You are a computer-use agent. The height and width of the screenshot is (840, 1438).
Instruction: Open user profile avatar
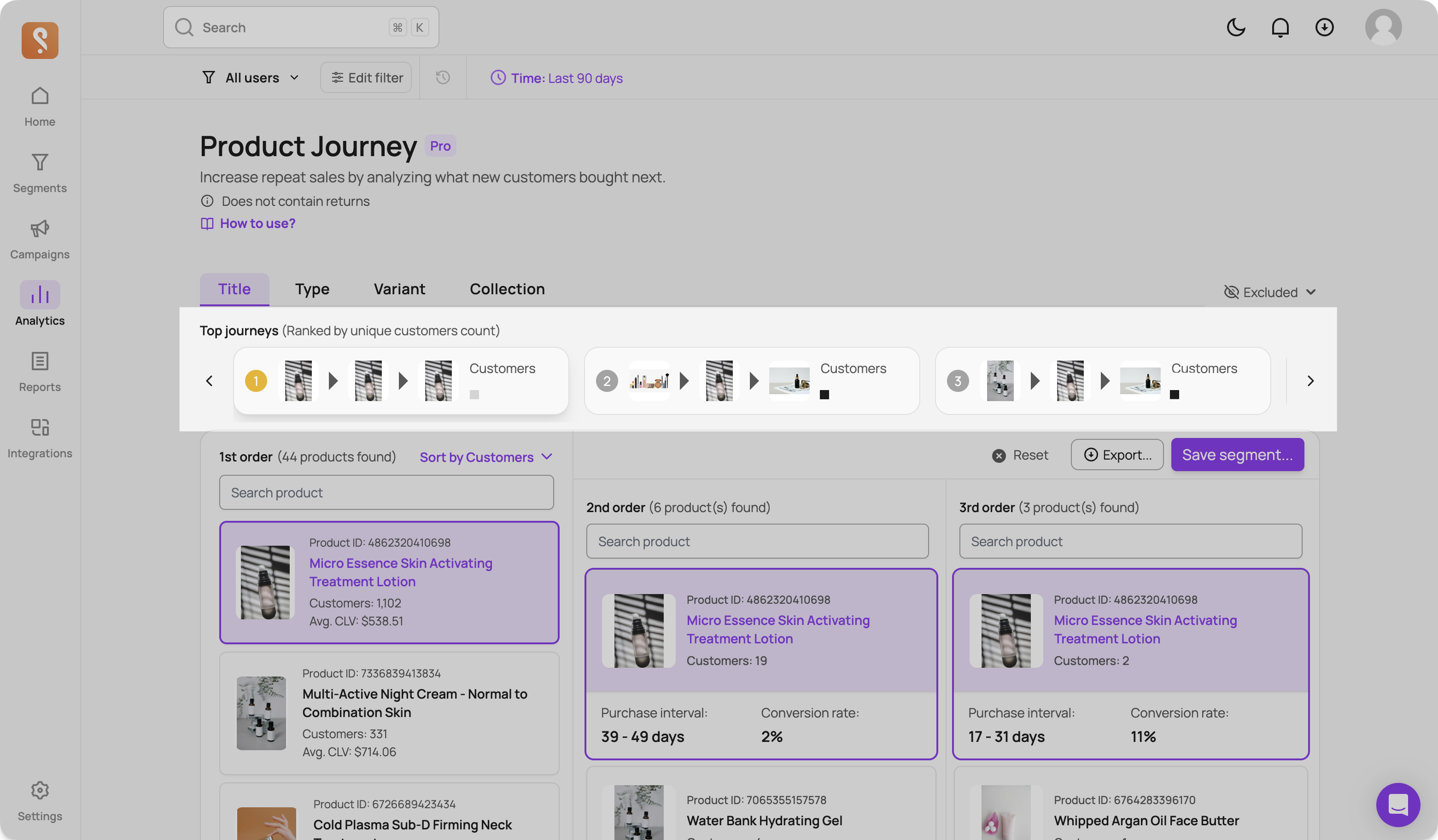coord(1383,27)
